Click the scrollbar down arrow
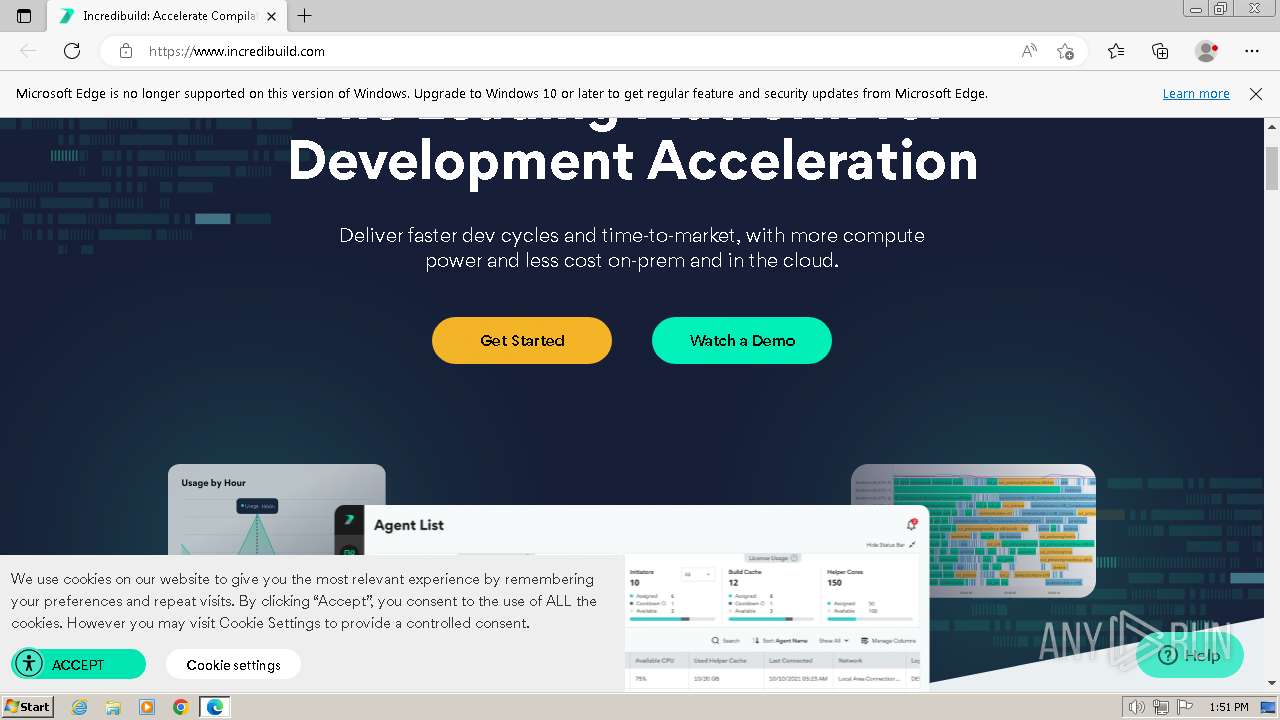The width and height of the screenshot is (1280, 720). point(1272,683)
